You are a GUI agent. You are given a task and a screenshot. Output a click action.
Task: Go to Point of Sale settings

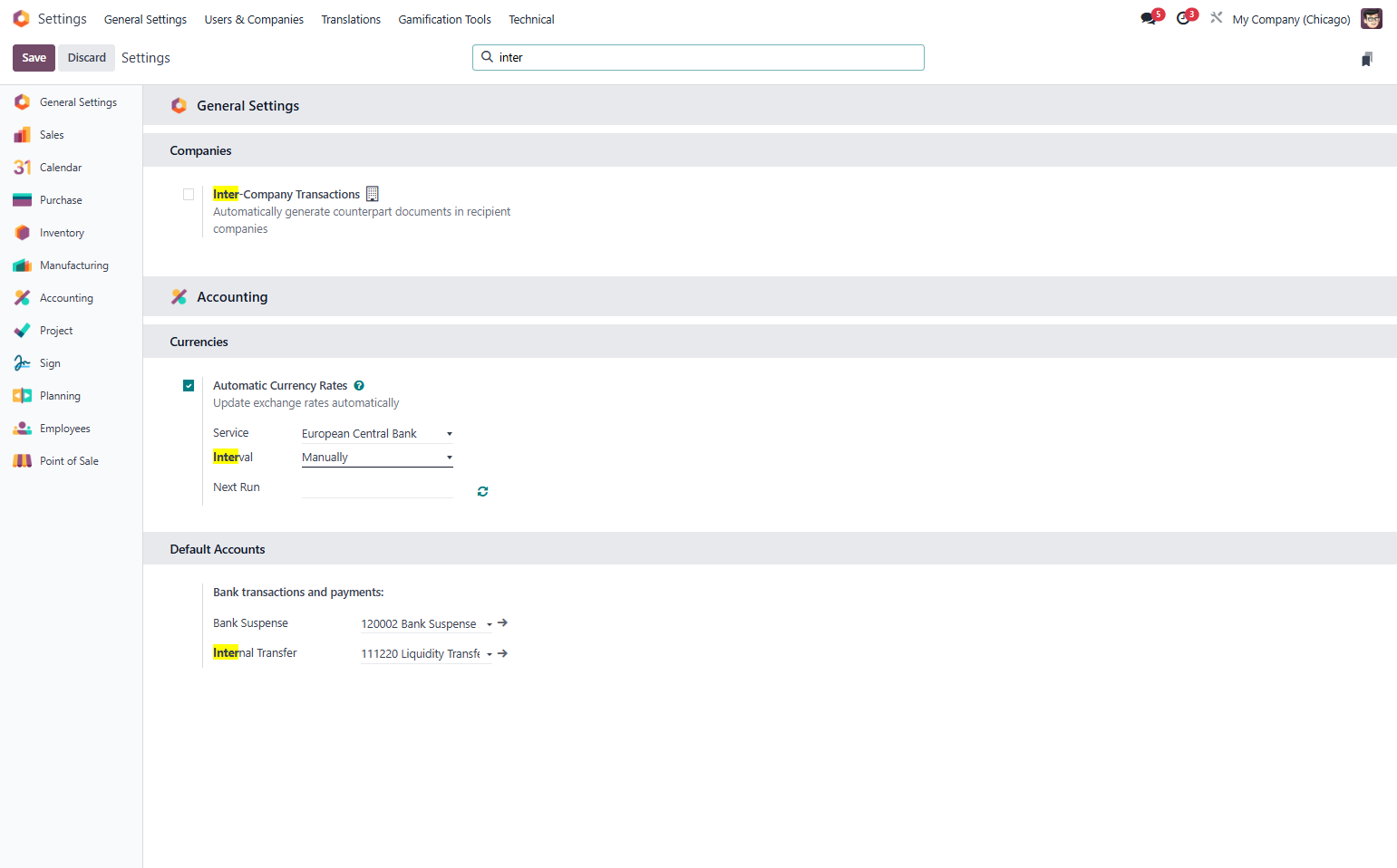point(71,461)
